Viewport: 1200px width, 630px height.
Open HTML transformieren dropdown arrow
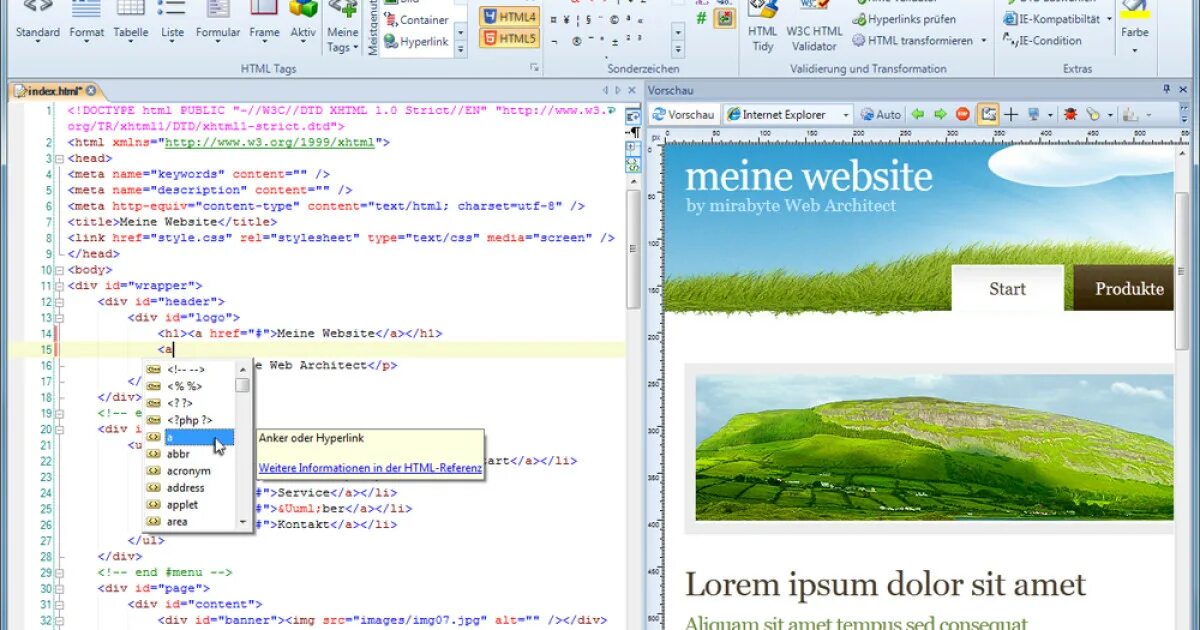pos(983,41)
